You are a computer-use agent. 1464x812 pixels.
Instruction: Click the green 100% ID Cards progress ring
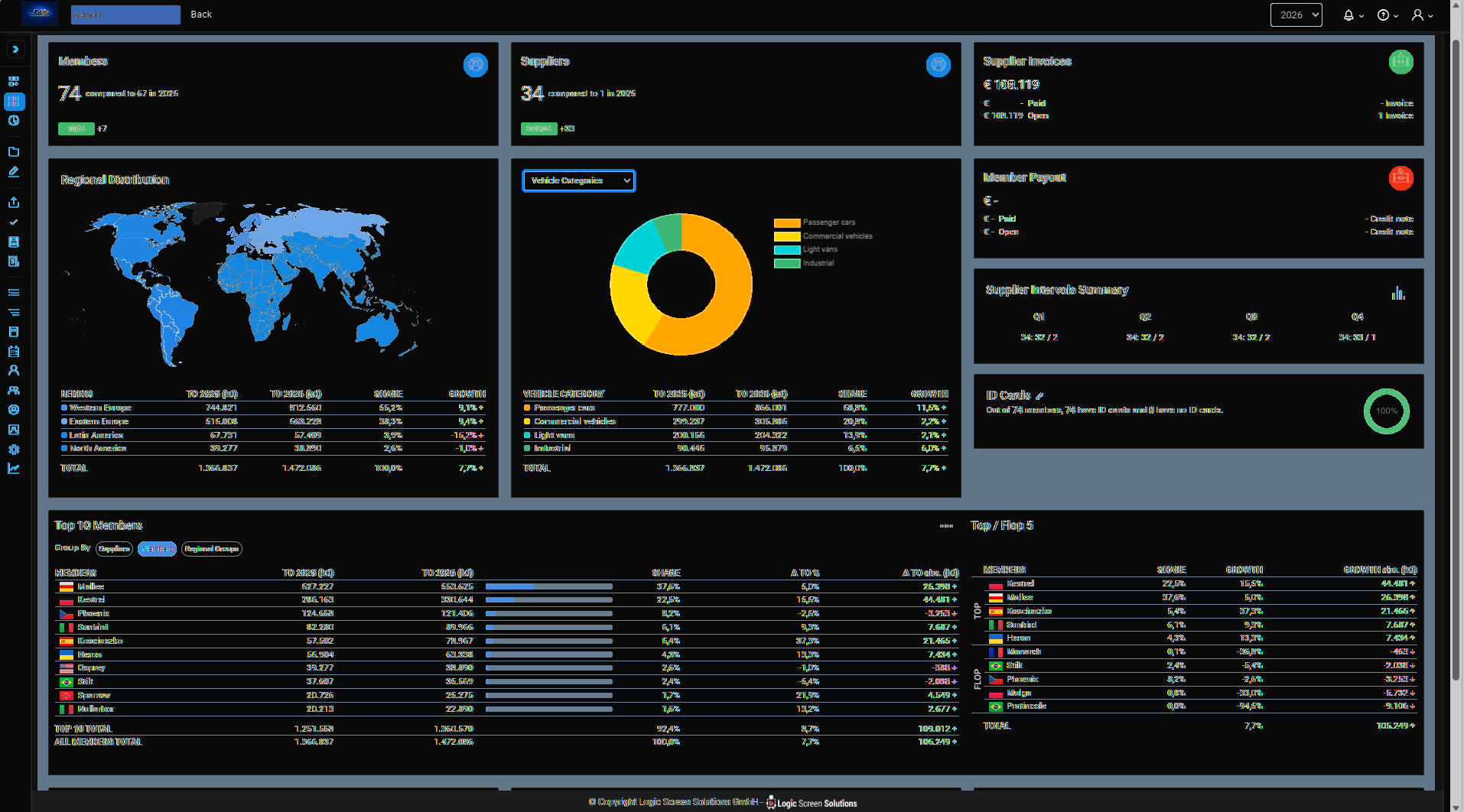[x=1386, y=411]
